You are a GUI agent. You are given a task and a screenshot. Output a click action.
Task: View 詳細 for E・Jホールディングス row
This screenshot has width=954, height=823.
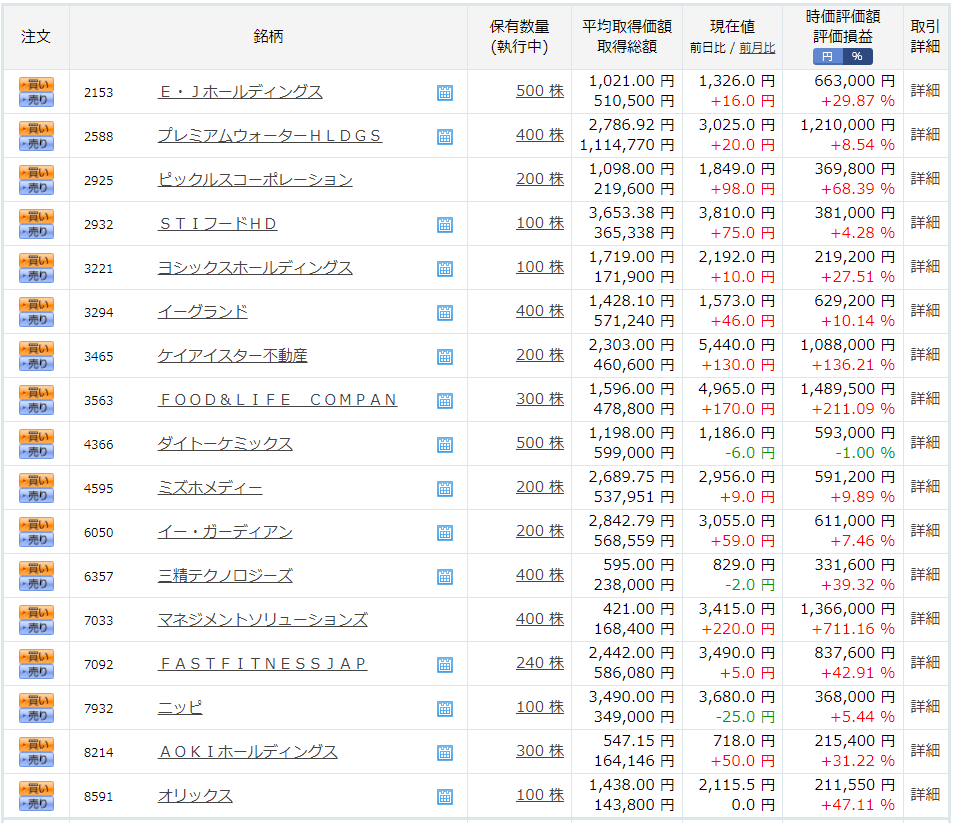pyautogui.click(x=925, y=91)
